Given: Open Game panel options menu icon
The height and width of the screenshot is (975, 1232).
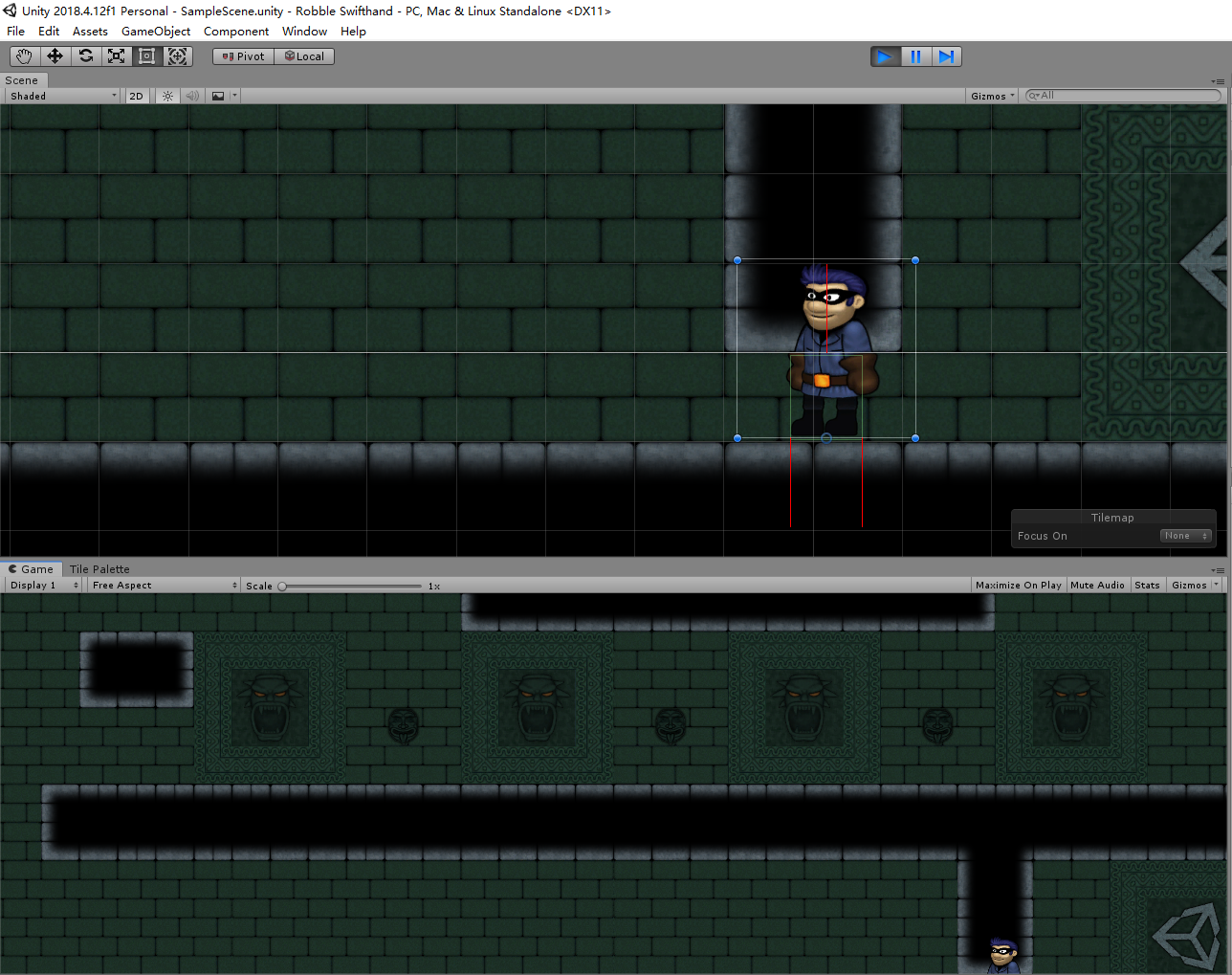Looking at the screenshot, I should coord(1218,570).
